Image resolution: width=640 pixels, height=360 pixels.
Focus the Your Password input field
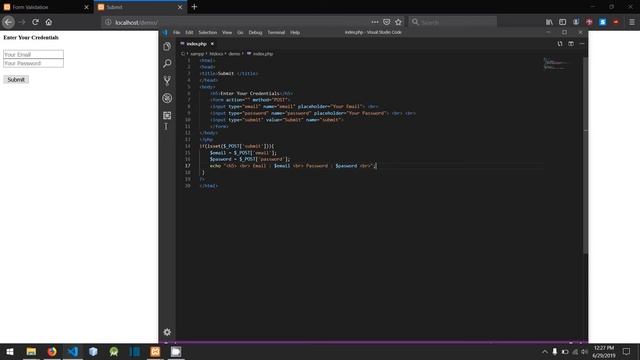click(33, 63)
